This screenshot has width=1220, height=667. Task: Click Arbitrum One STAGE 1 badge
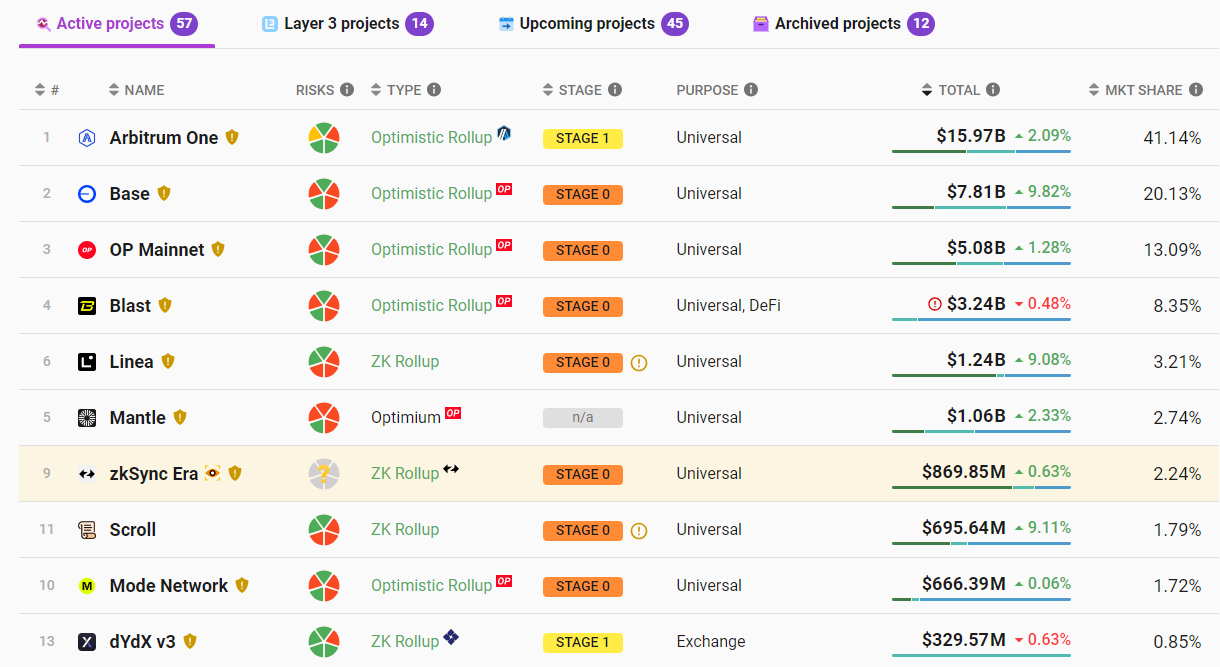point(583,139)
